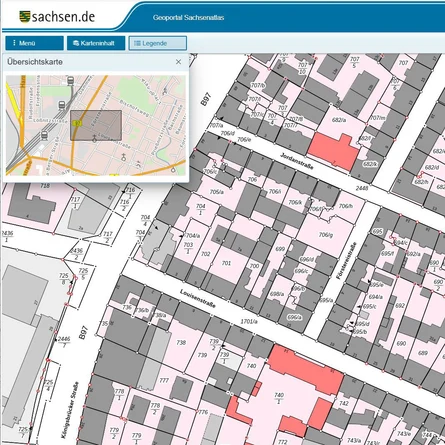Select parcel 777 on the map
This screenshot has width=445, height=445.
coord(164,380)
